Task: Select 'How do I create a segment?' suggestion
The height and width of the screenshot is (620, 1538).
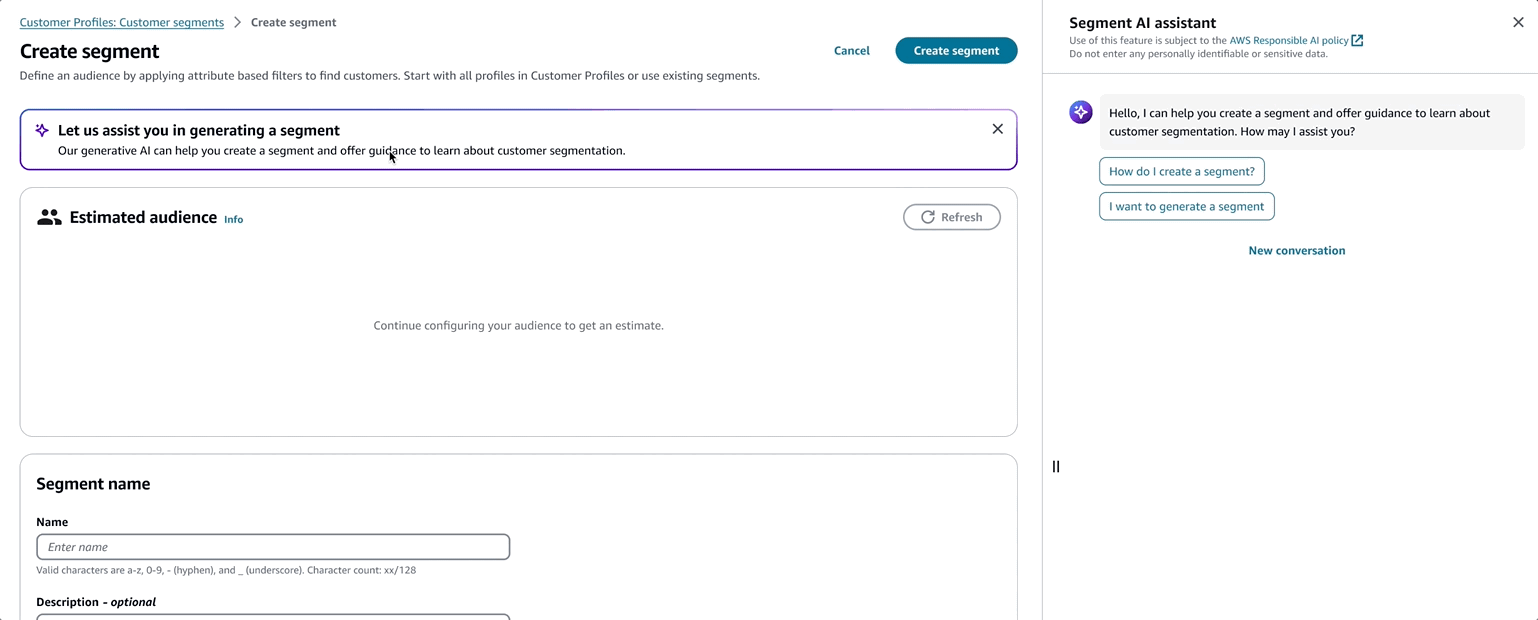Action: pos(1182,171)
